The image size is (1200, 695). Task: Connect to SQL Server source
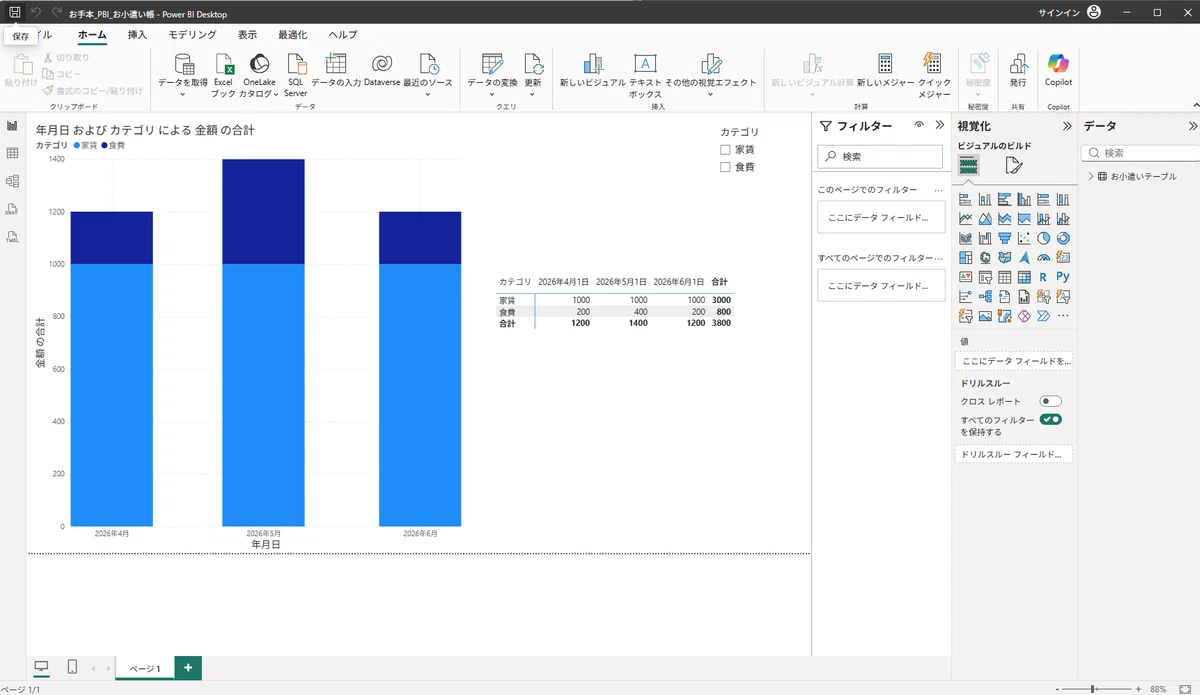point(296,75)
